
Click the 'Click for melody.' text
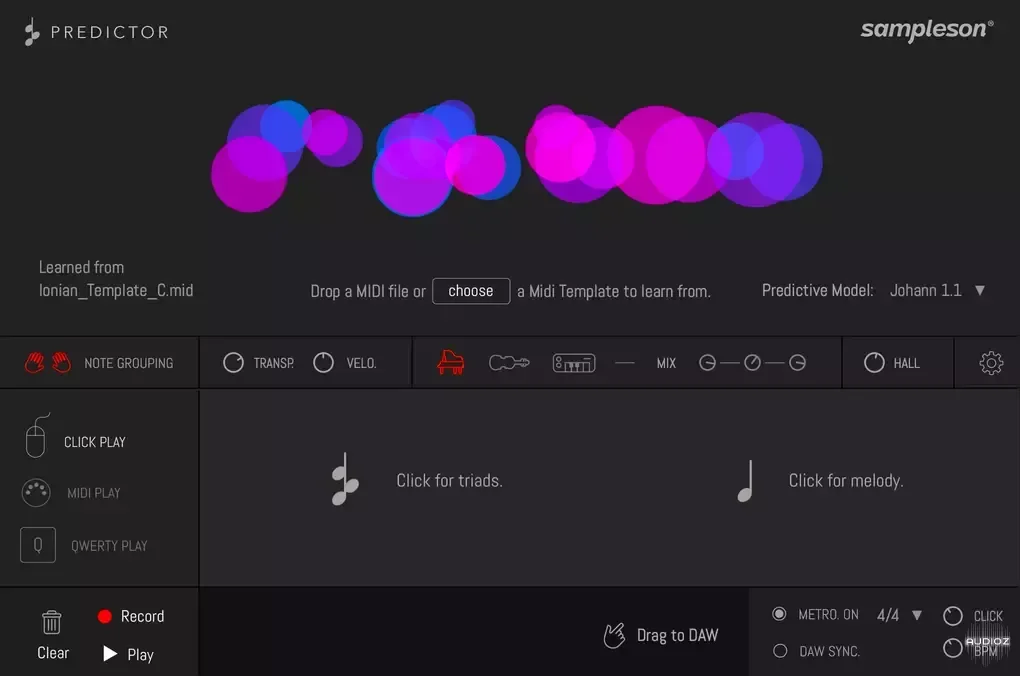click(x=846, y=481)
